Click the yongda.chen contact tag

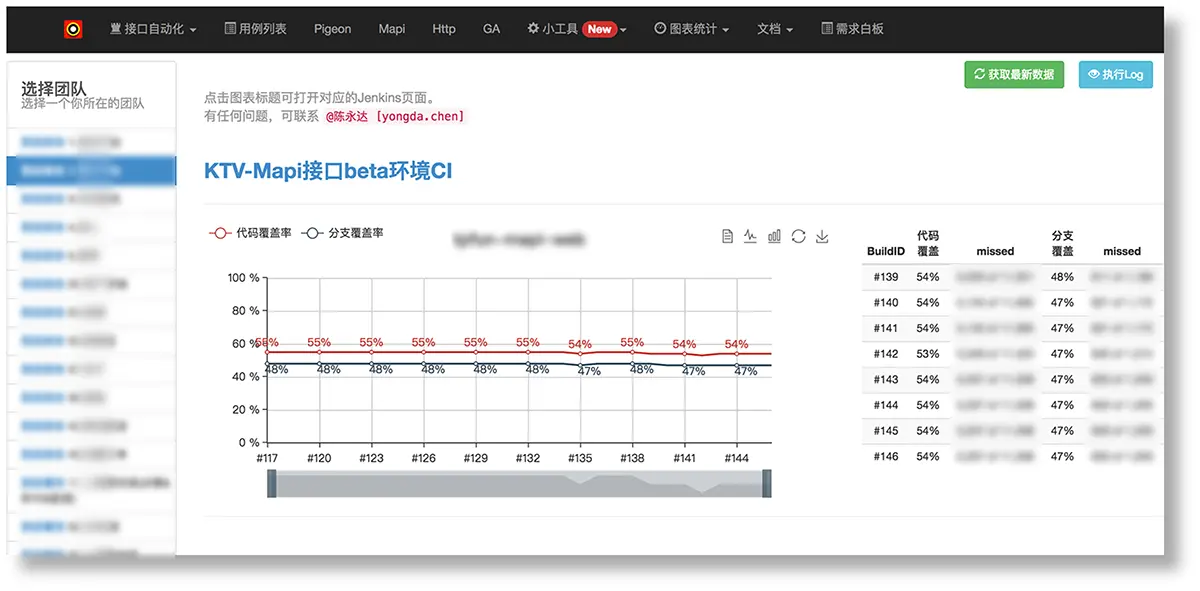[420, 116]
